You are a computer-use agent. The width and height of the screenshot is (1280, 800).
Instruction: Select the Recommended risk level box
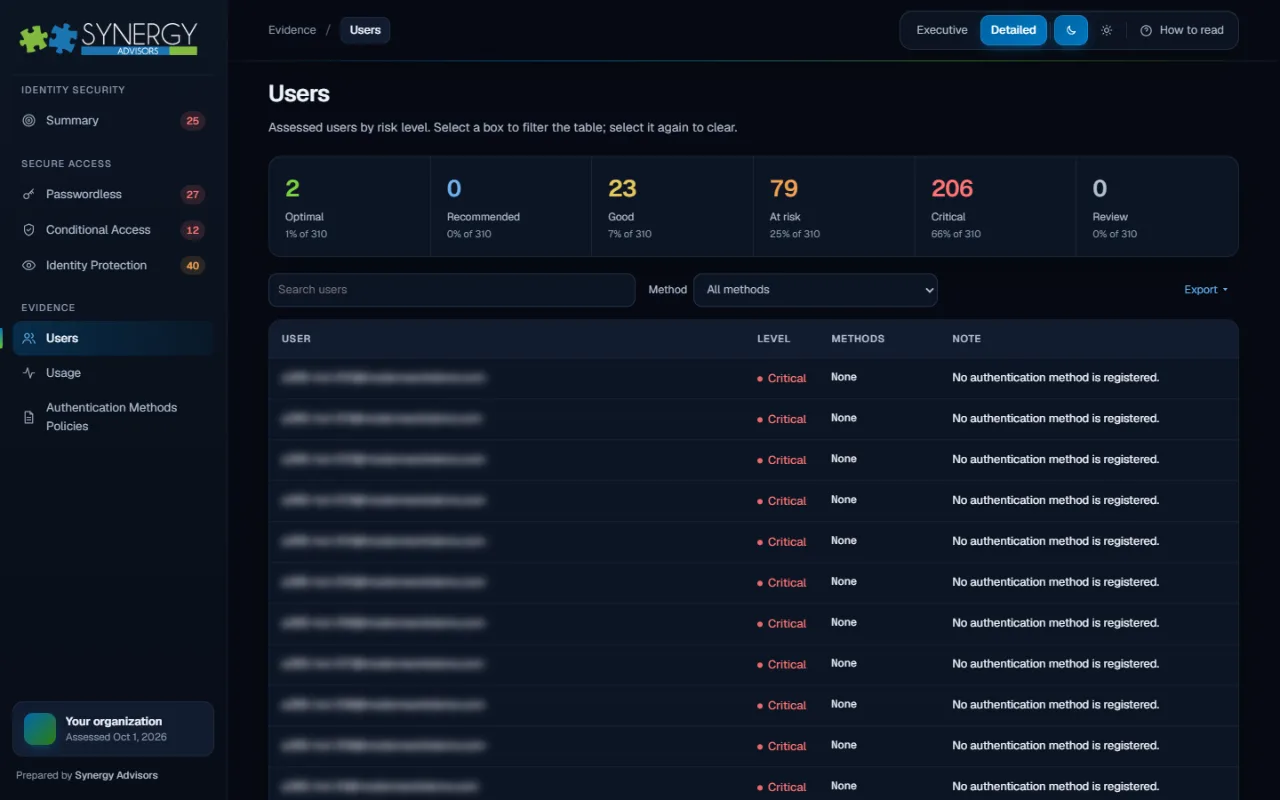[511, 206]
